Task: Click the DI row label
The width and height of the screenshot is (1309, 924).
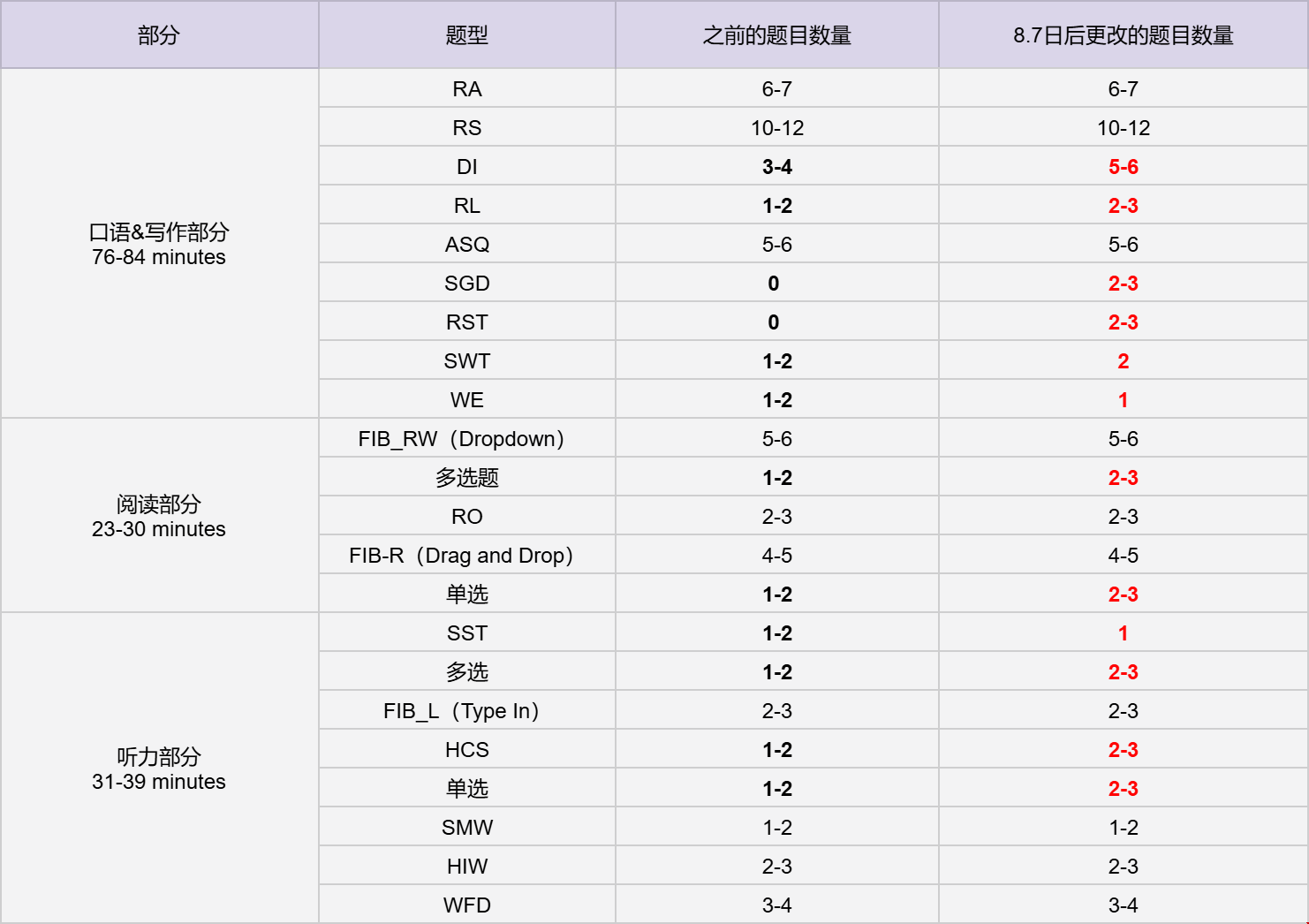Action: click(x=466, y=167)
